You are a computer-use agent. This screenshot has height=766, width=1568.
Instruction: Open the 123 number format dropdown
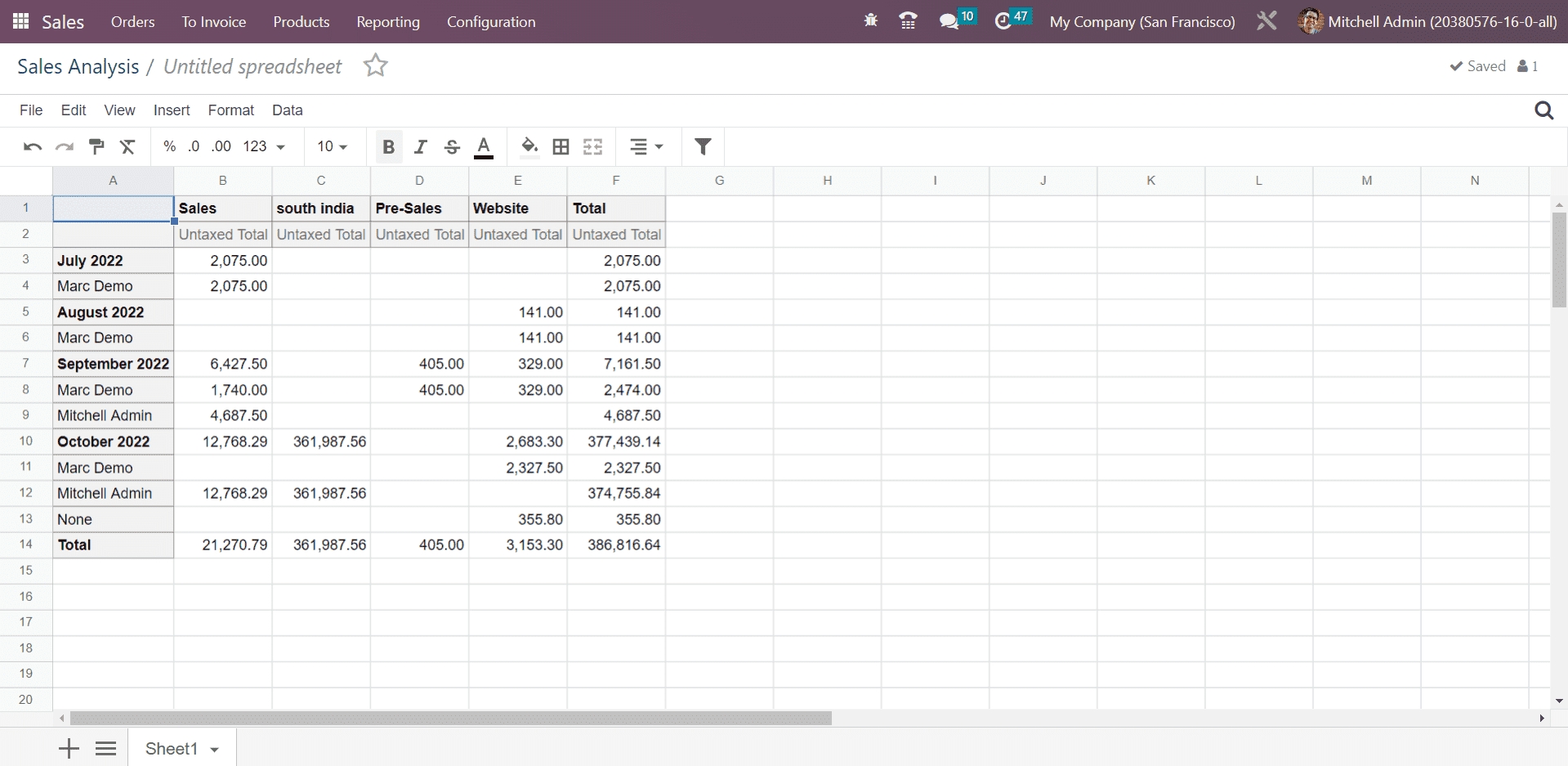(x=264, y=147)
